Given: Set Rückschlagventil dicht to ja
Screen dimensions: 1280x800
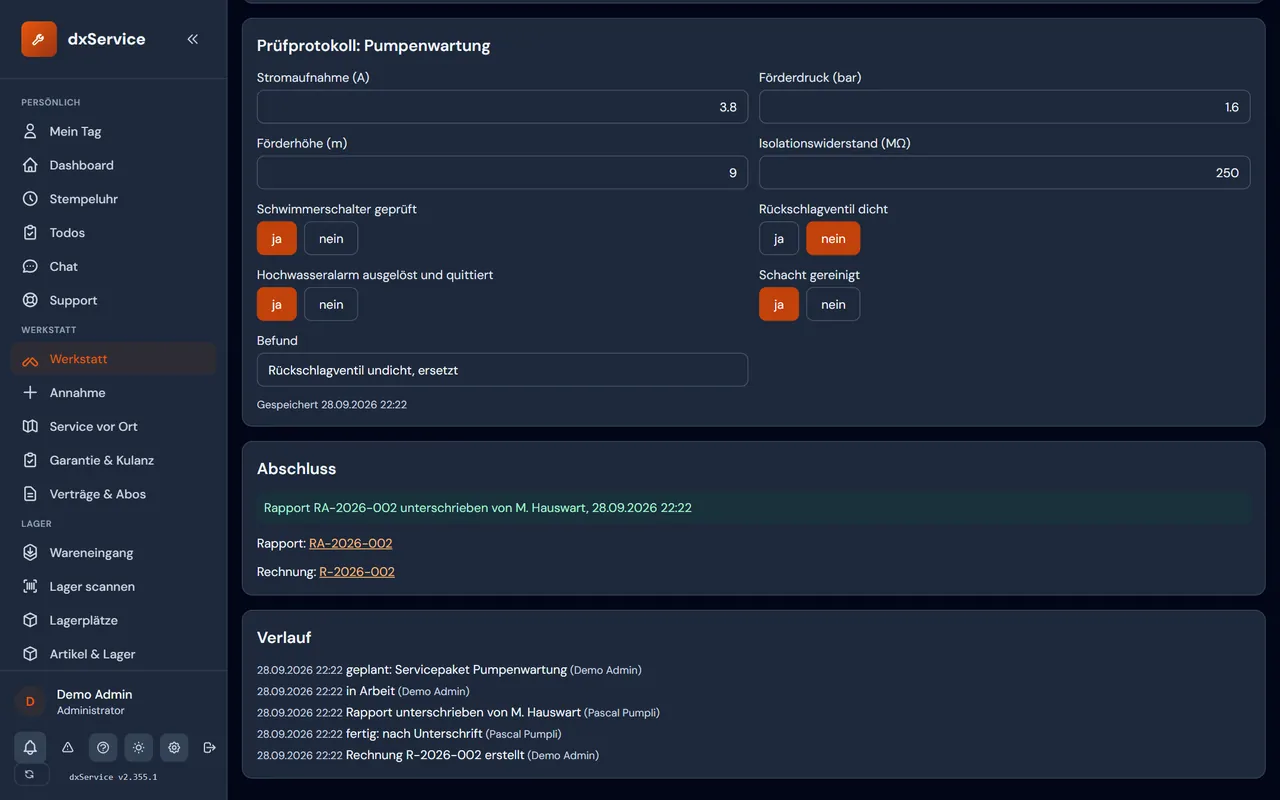Looking at the screenshot, I should pos(779,238).
